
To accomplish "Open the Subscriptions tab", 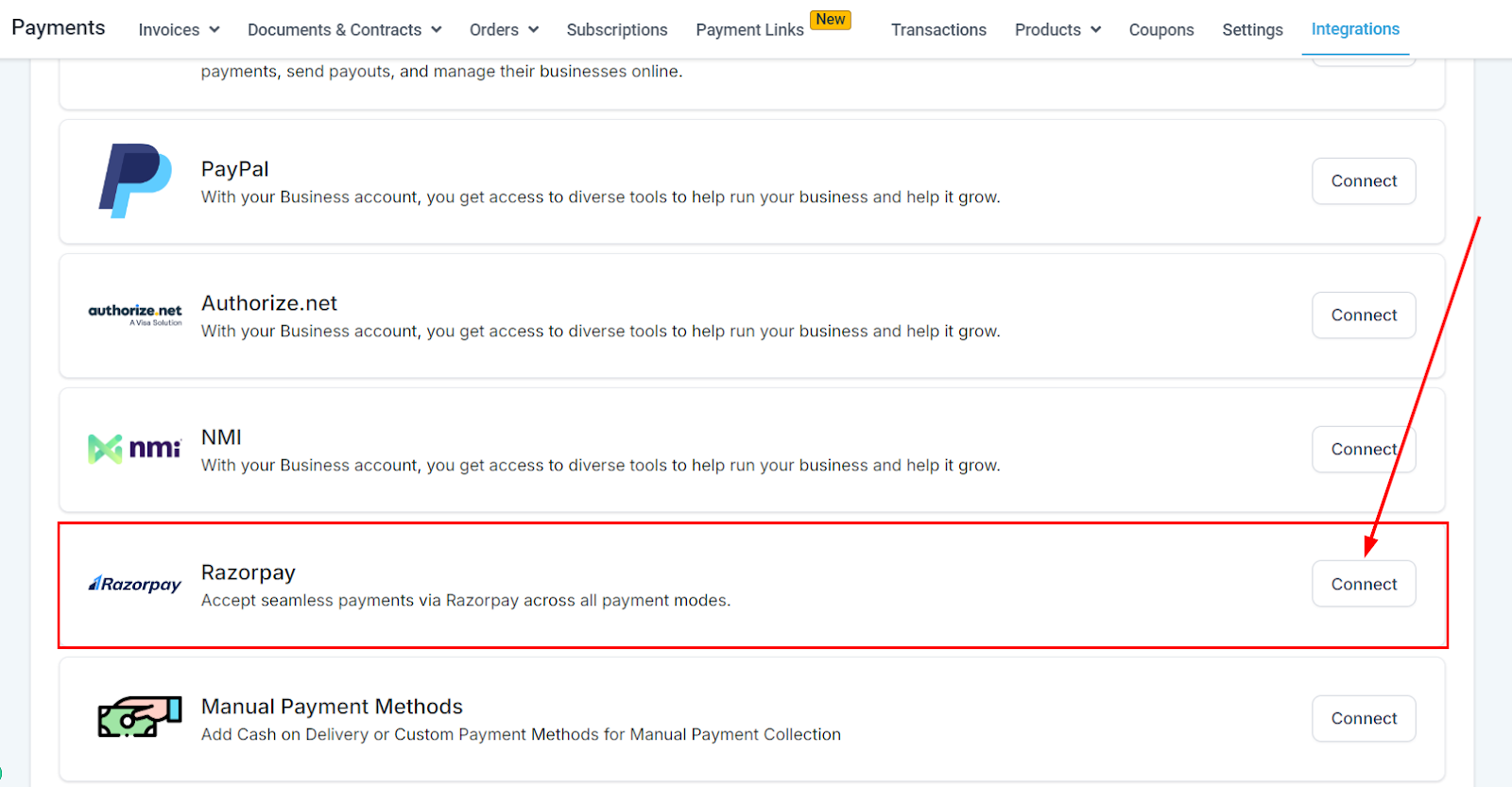I will click(x=617, y=29).
